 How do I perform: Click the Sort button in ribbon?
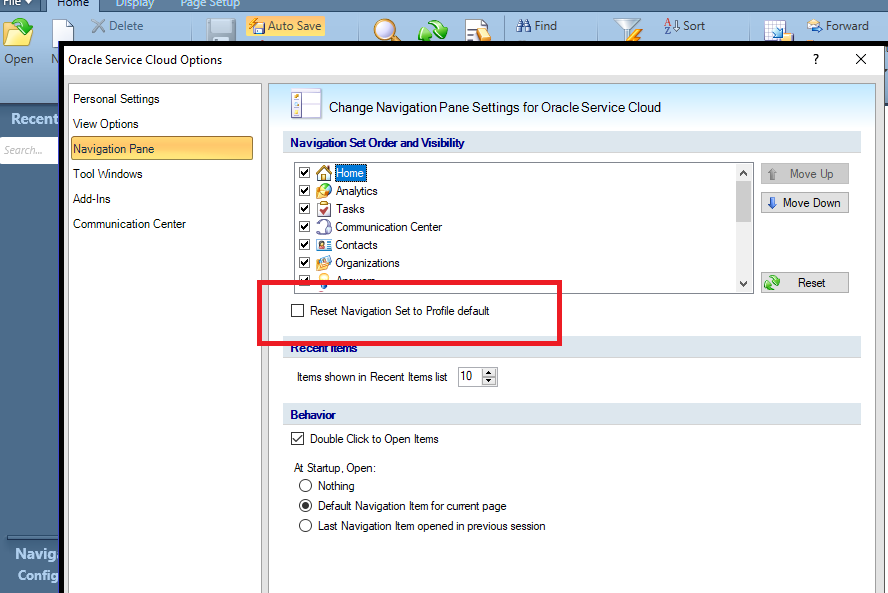(684, 26)
